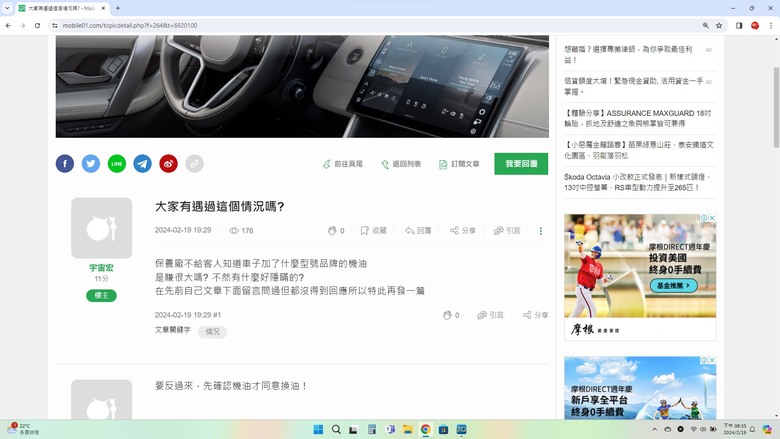This screenshot has height=439, width=780.
Task: Go back to list via 返回列表
Action: tap(401, 164)
